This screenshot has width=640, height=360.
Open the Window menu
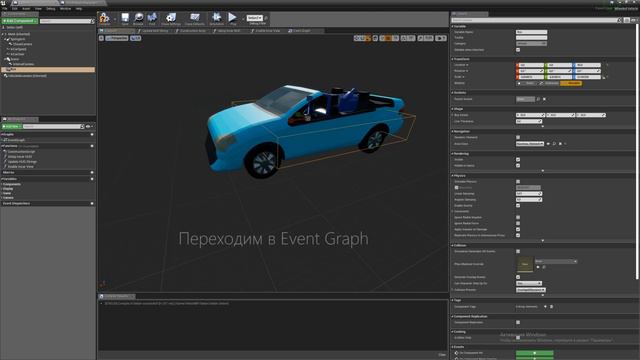pos(65,9)
